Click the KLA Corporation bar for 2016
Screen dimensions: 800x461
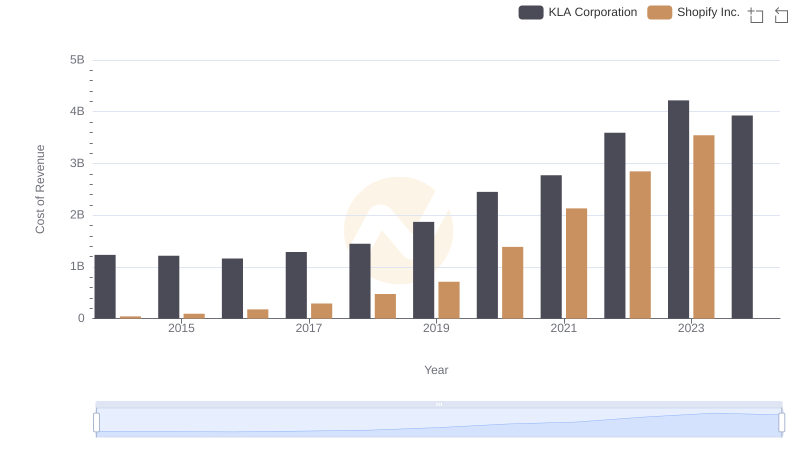point(233,289)
